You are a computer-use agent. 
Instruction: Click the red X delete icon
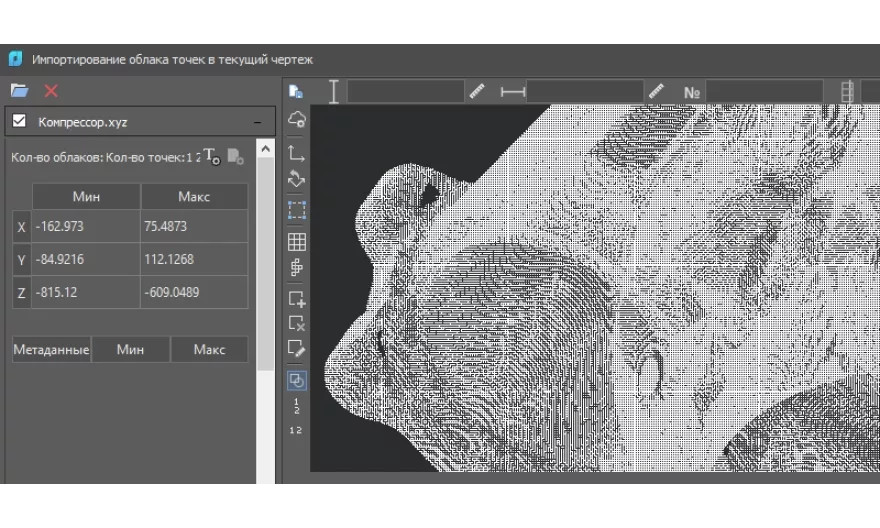51,91
